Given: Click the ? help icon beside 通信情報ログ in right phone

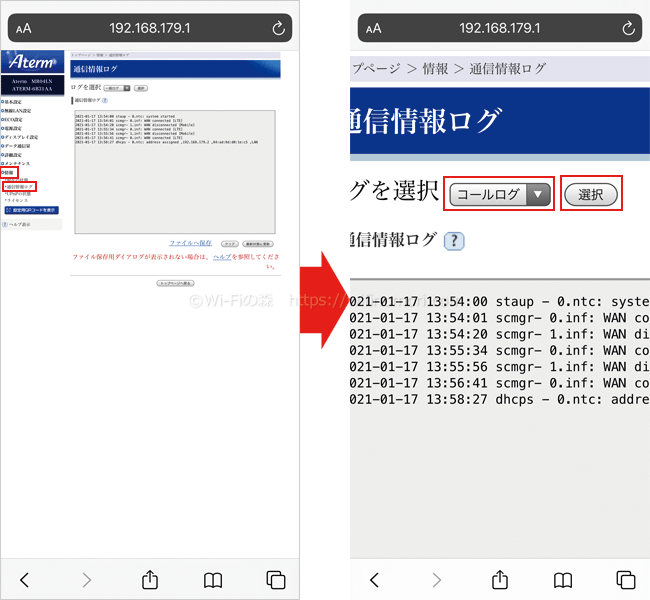Looking at the screenshot, I should [454, 241].
